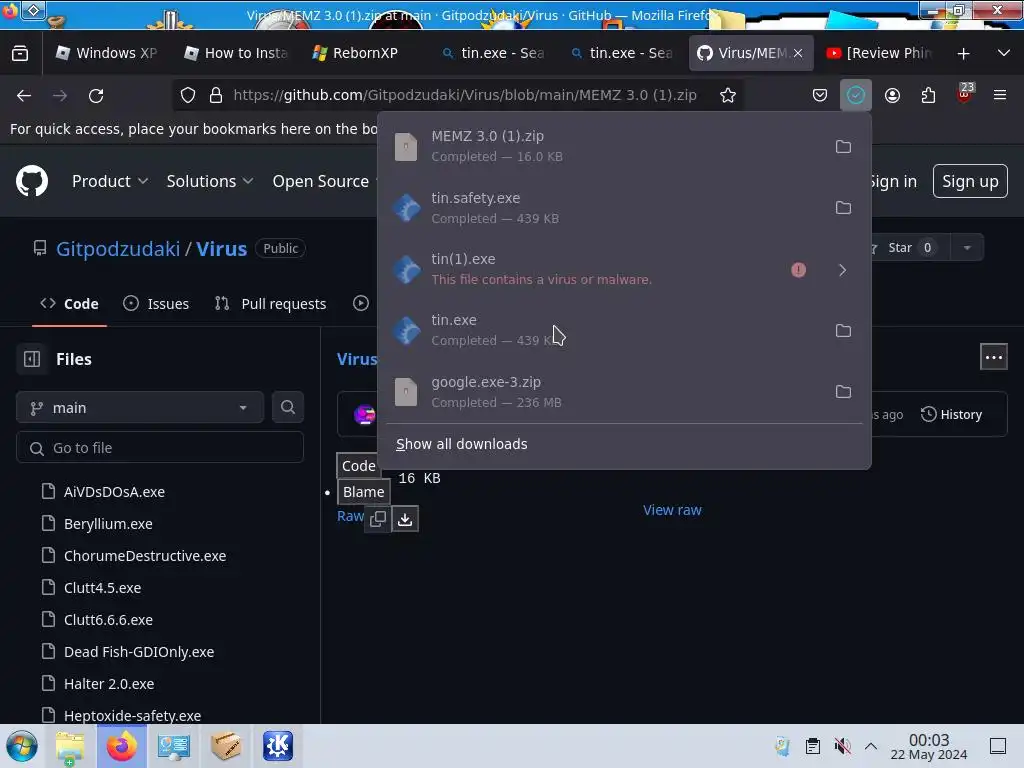Screen dimensions: 1024x768
Task: Reload the current page
Action: point(96,95)
